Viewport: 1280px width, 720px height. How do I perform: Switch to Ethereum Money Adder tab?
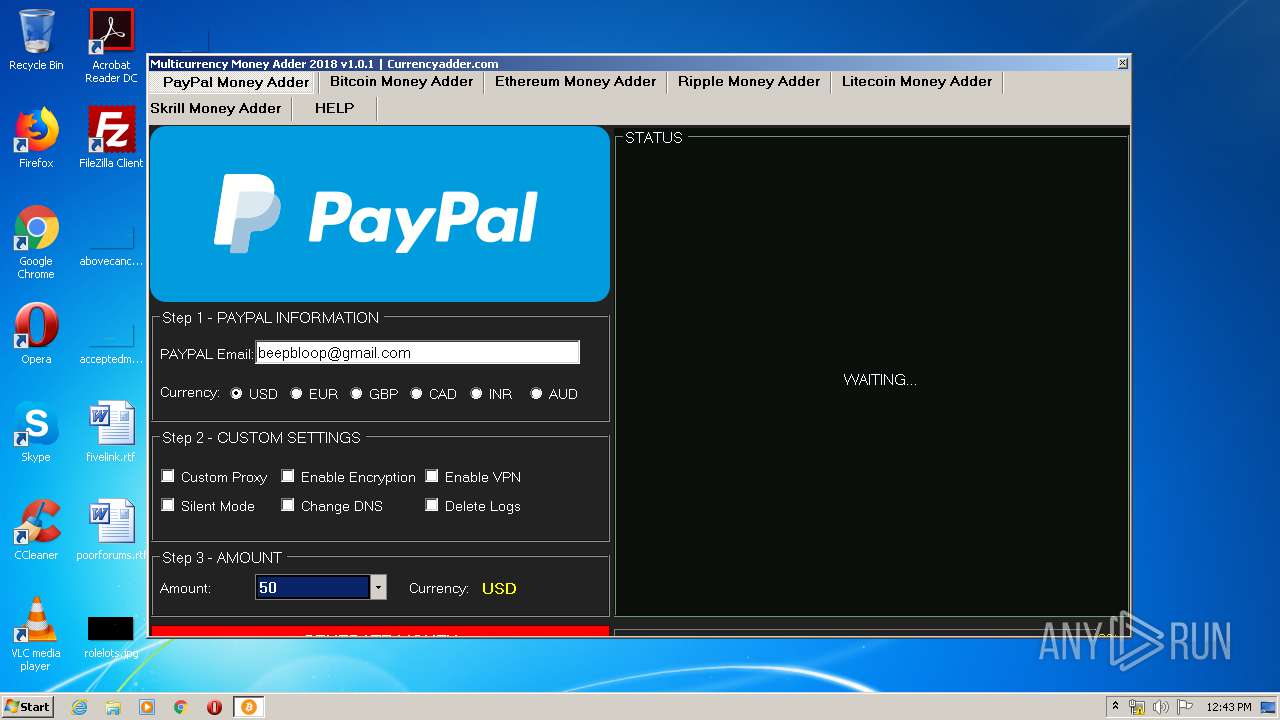pos(575,81)
